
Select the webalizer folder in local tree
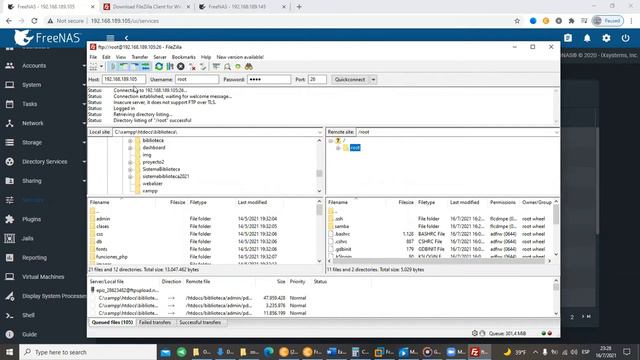(x=152, y=184)
